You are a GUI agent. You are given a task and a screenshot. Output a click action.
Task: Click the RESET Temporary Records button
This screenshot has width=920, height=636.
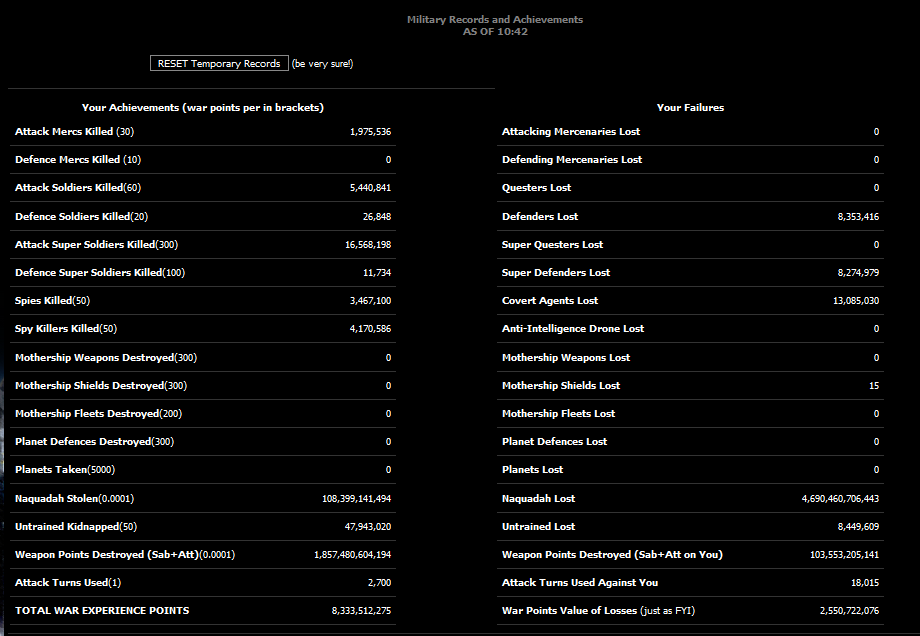219,63
